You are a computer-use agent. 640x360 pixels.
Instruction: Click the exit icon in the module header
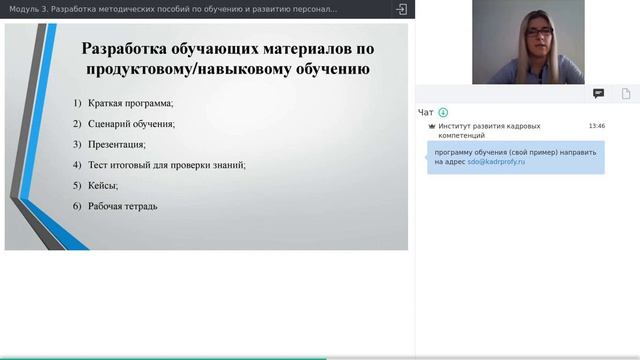[401, 9]
